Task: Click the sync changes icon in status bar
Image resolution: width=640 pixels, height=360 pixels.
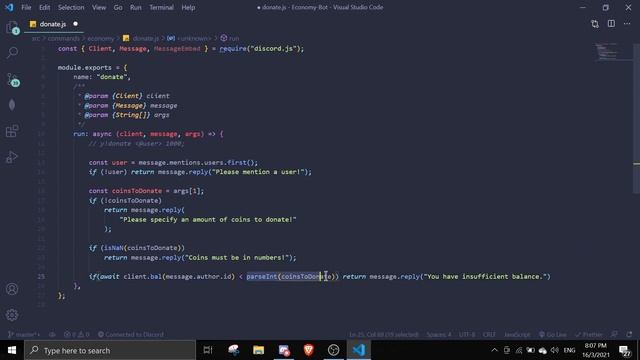Action: click(x=52, y=334)
